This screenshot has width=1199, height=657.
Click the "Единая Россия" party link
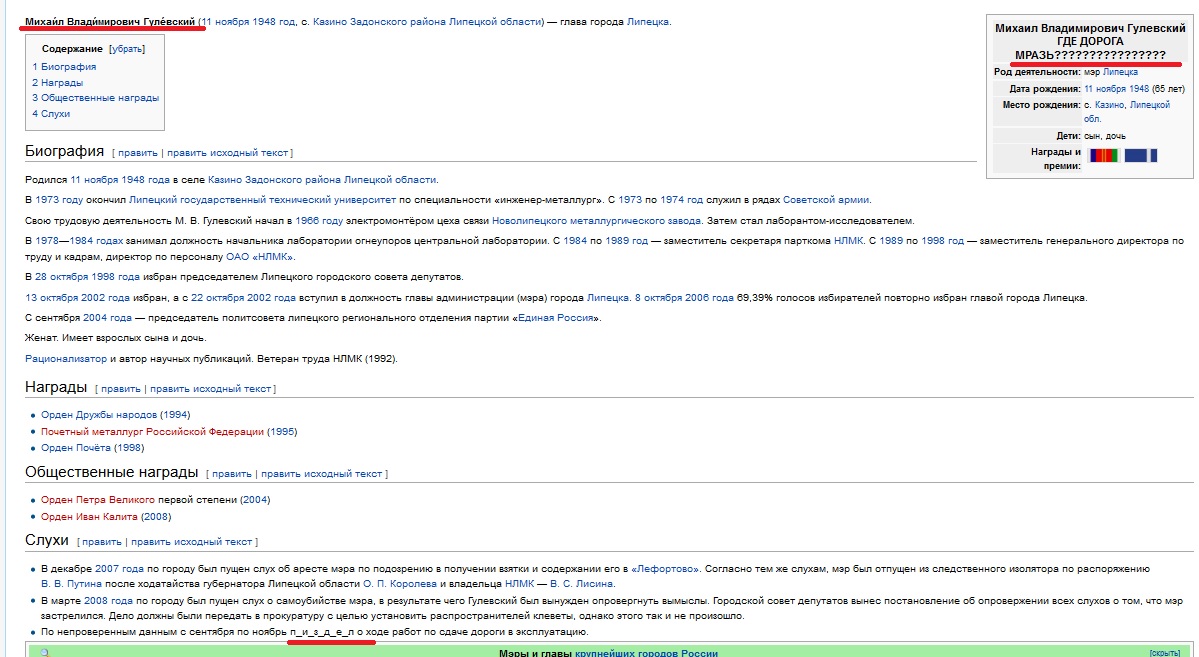pyautogui.click(x=555, y=318)
